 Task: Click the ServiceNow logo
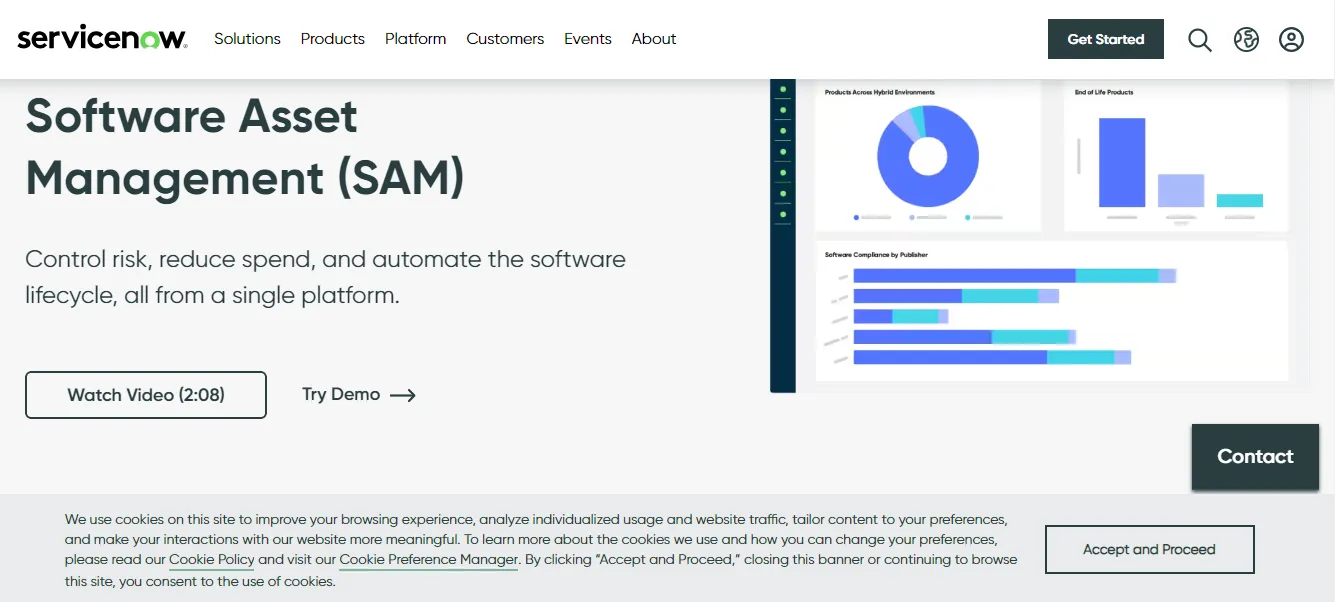coord(102,39)
